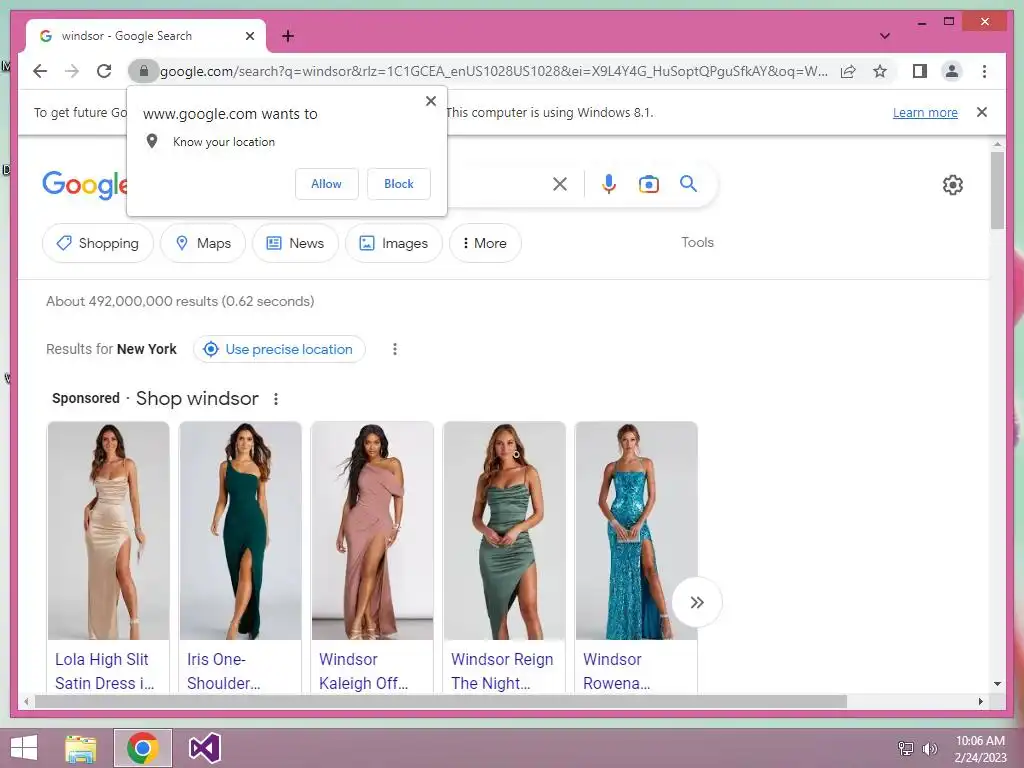The height and width of the screenshot is (768, 1024).
Task: Share this page with the share icon
Action: pos(848,71)
